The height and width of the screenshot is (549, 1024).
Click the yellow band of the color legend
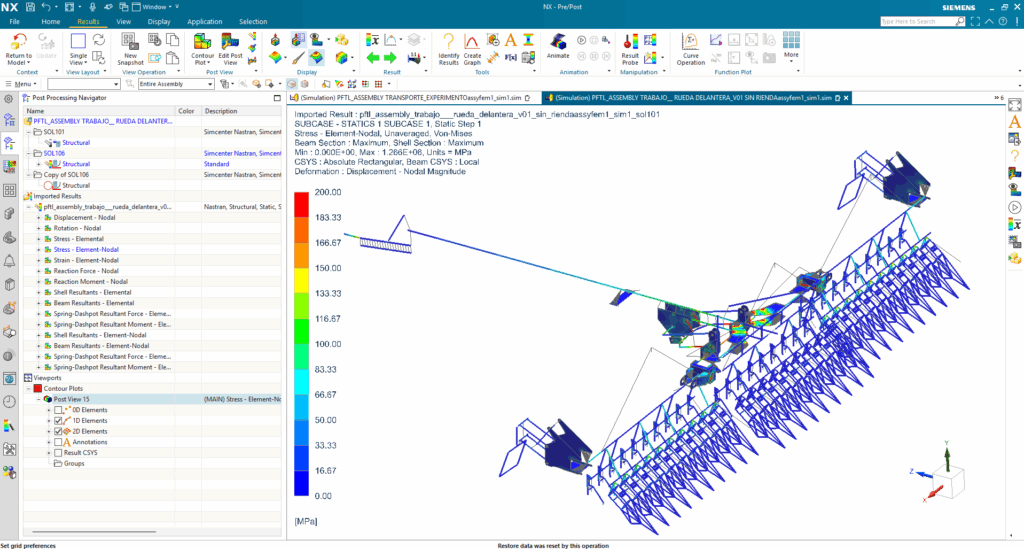click(301, 280)
